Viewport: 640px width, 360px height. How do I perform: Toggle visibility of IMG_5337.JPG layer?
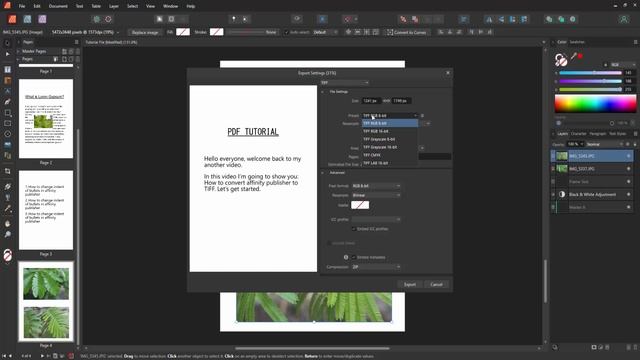pyautogui.click(x=629, y=169)
